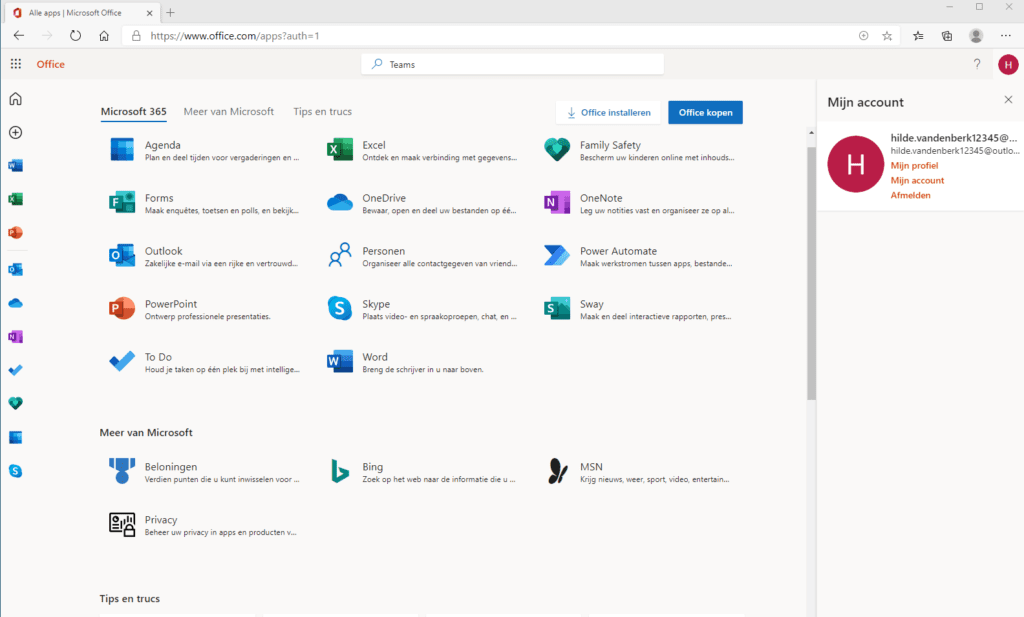The width and height of the screenshot is (1024, 617).
Task: Click the help question mark icon
Action: (x=977, y=64)
